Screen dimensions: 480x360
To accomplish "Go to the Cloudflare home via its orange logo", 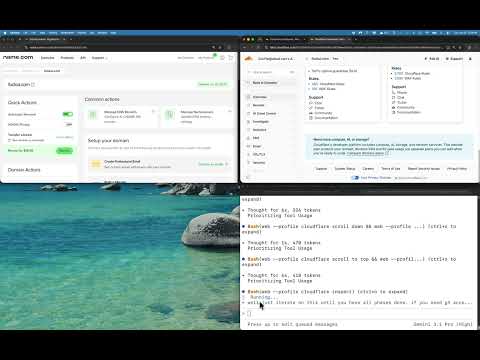I will click(x=249, y=59).
